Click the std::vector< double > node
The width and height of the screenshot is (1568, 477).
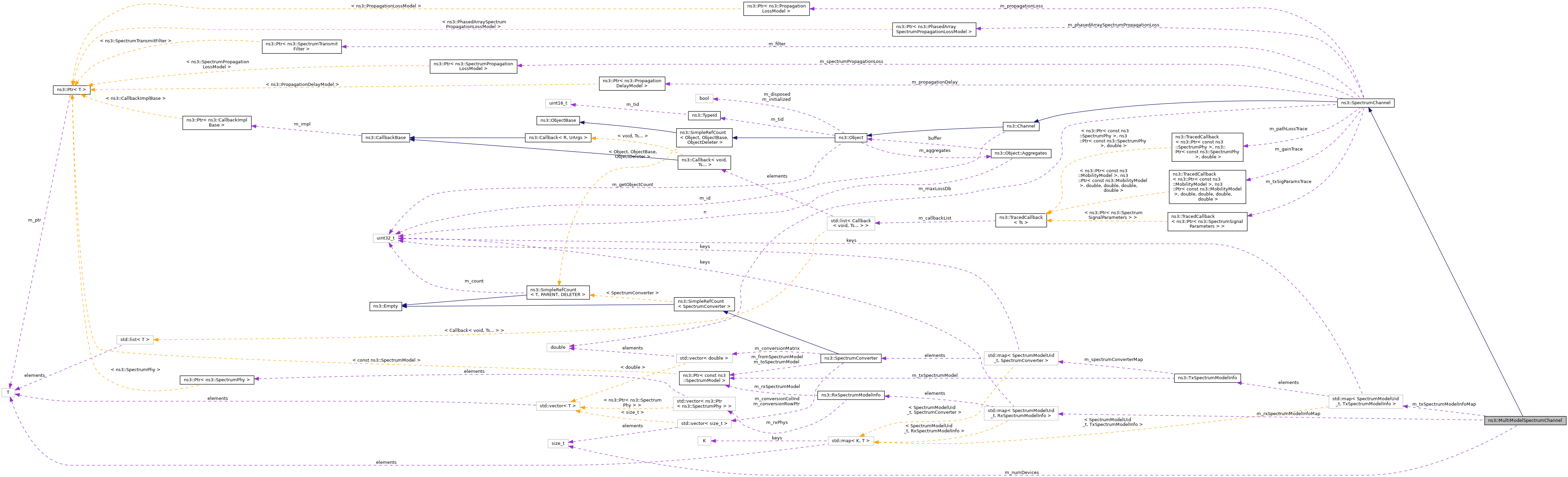pos(704,358)
